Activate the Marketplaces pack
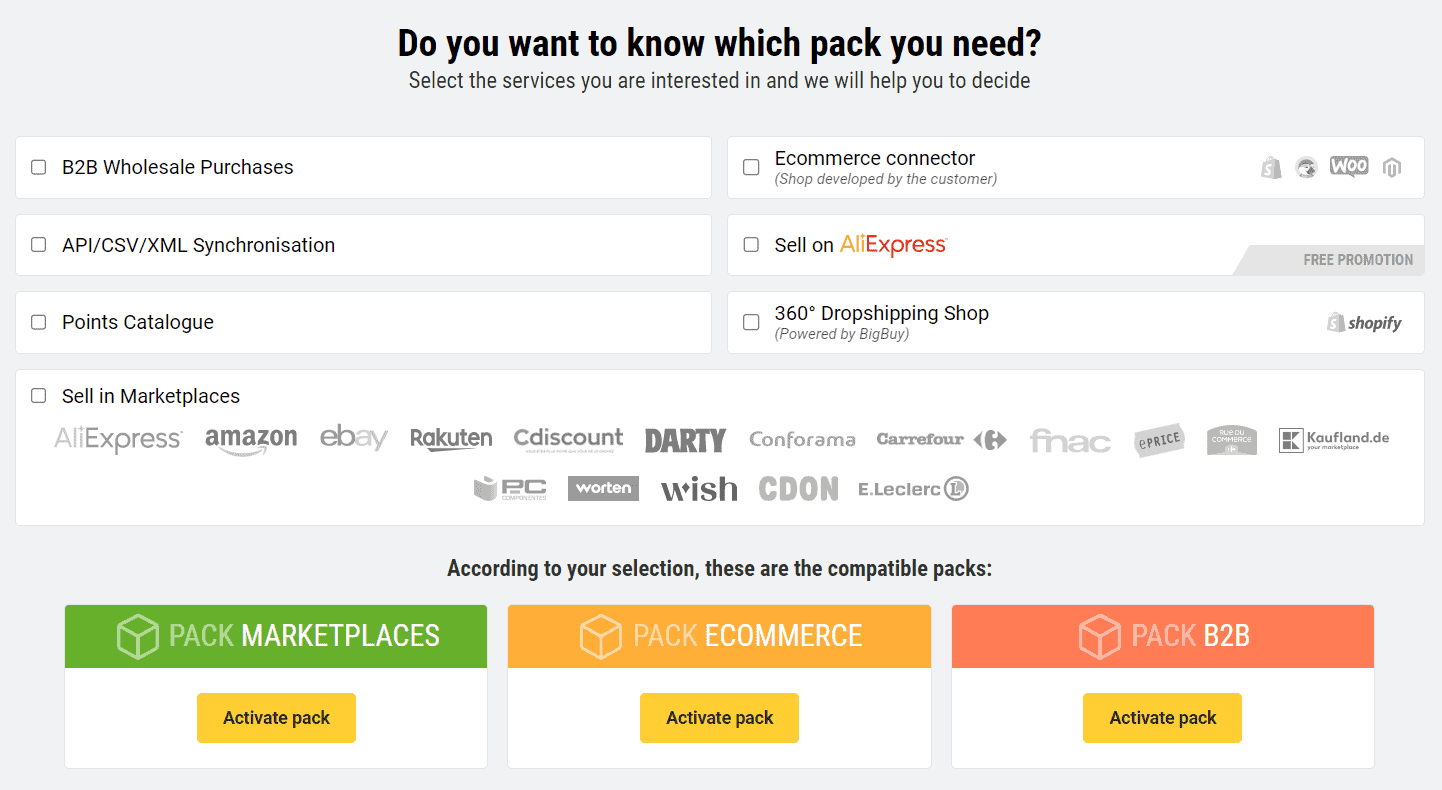 tap(276, 717)
